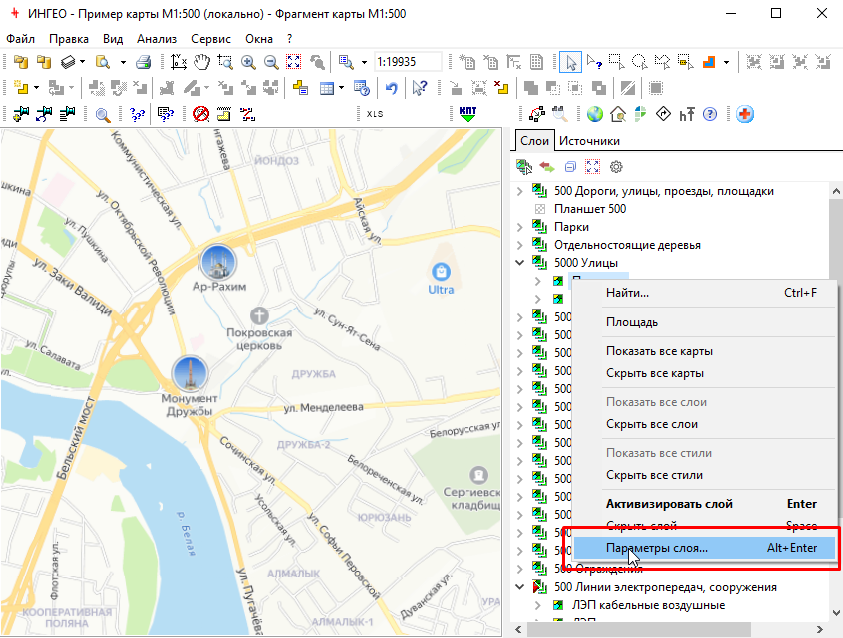843x638 pixels.
Task: Select the Планшет 500 layer row
Action: pos(590,209)
